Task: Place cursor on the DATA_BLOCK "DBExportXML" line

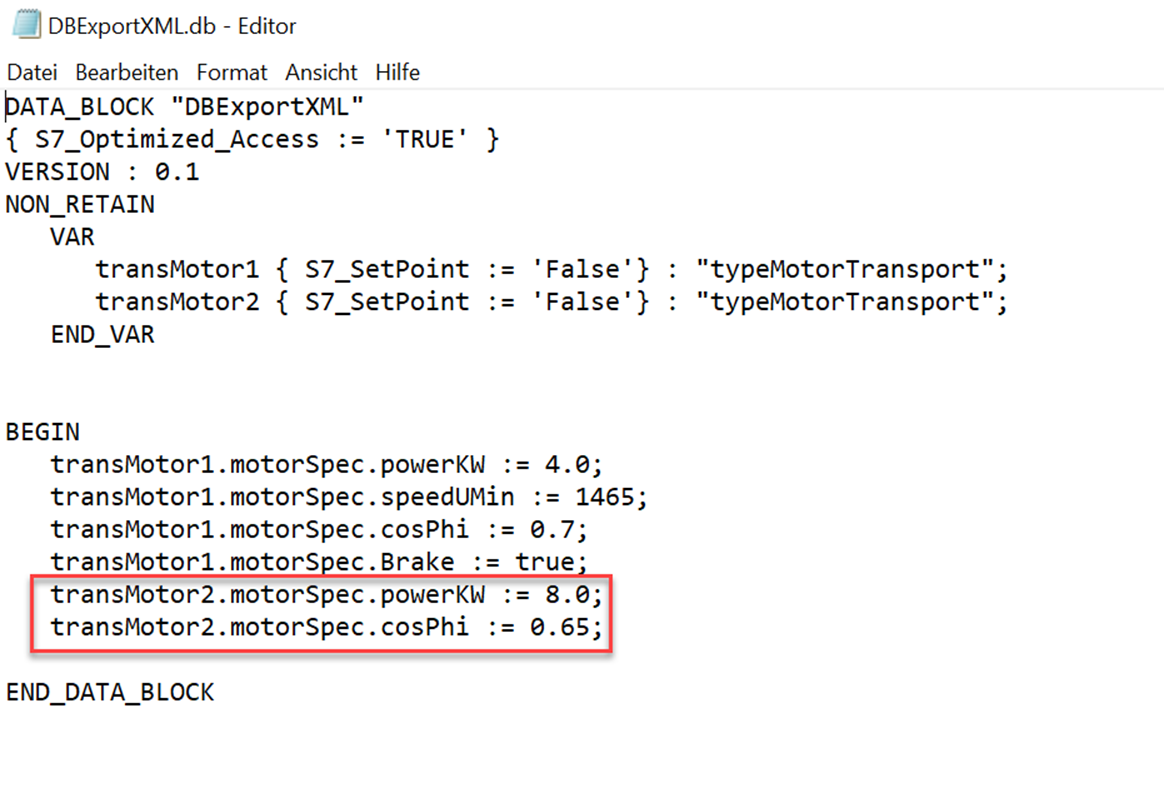Action: click(x=184, y=107)
